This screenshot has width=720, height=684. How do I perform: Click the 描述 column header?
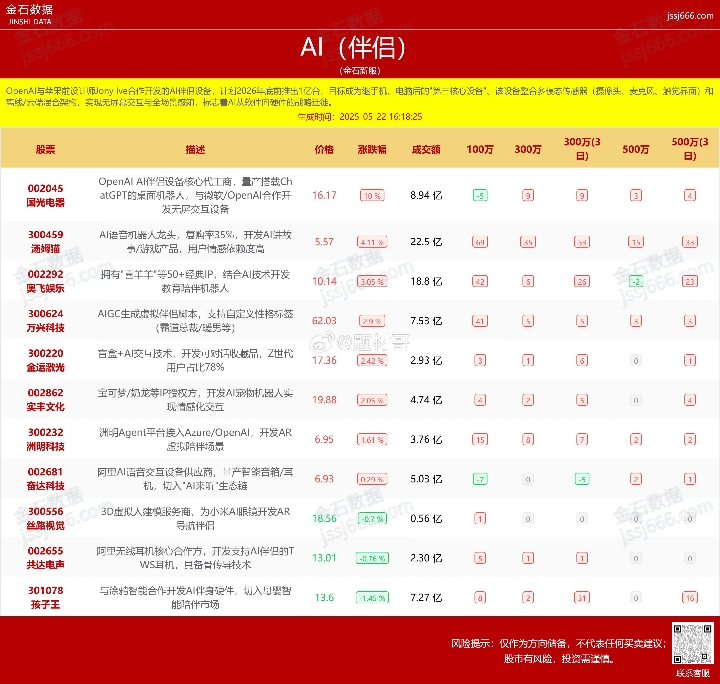[x=195, y=150]
